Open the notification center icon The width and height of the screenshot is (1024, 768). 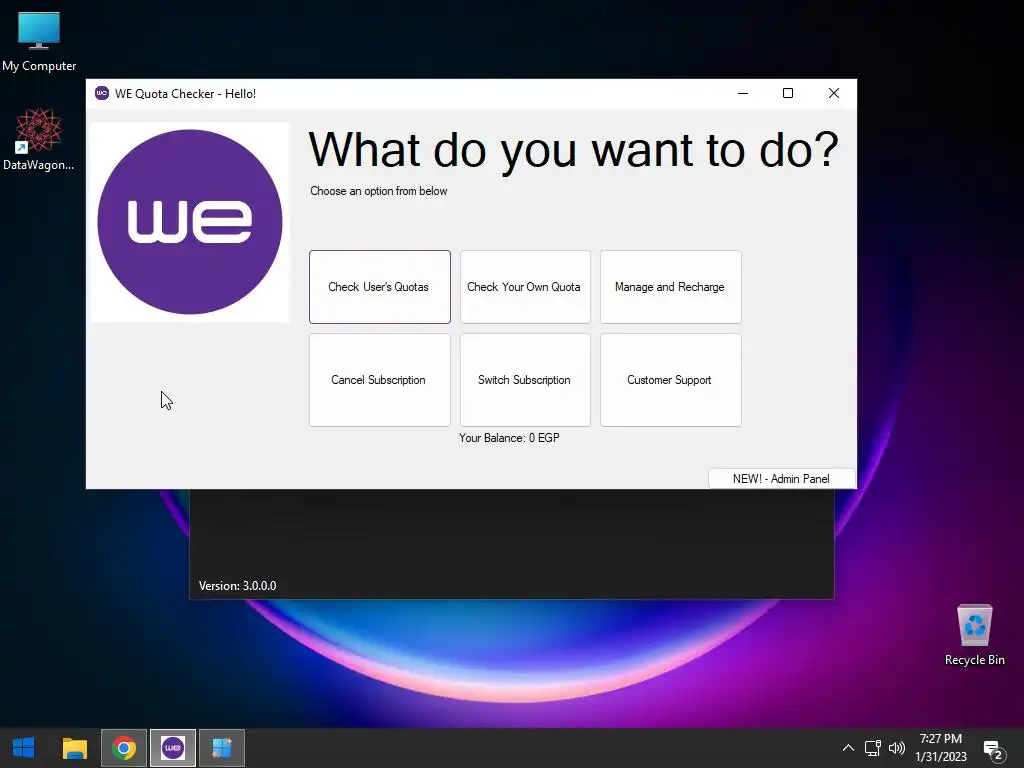click(x=993, y=749)
